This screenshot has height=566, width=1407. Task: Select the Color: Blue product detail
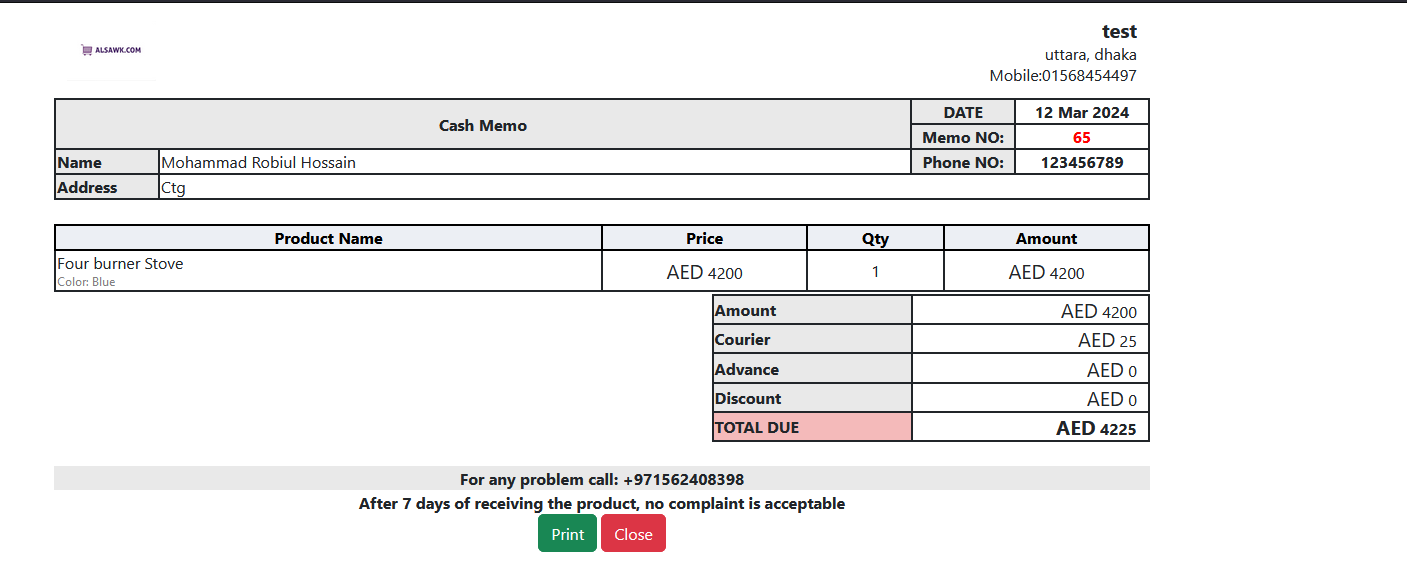(86, 282)
